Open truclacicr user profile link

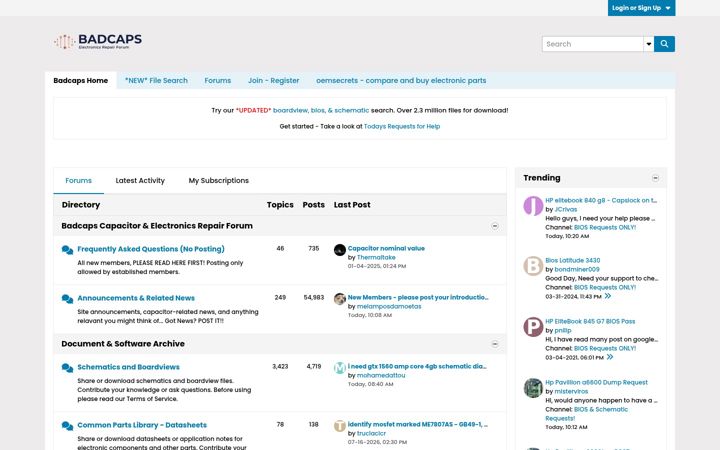371,433
